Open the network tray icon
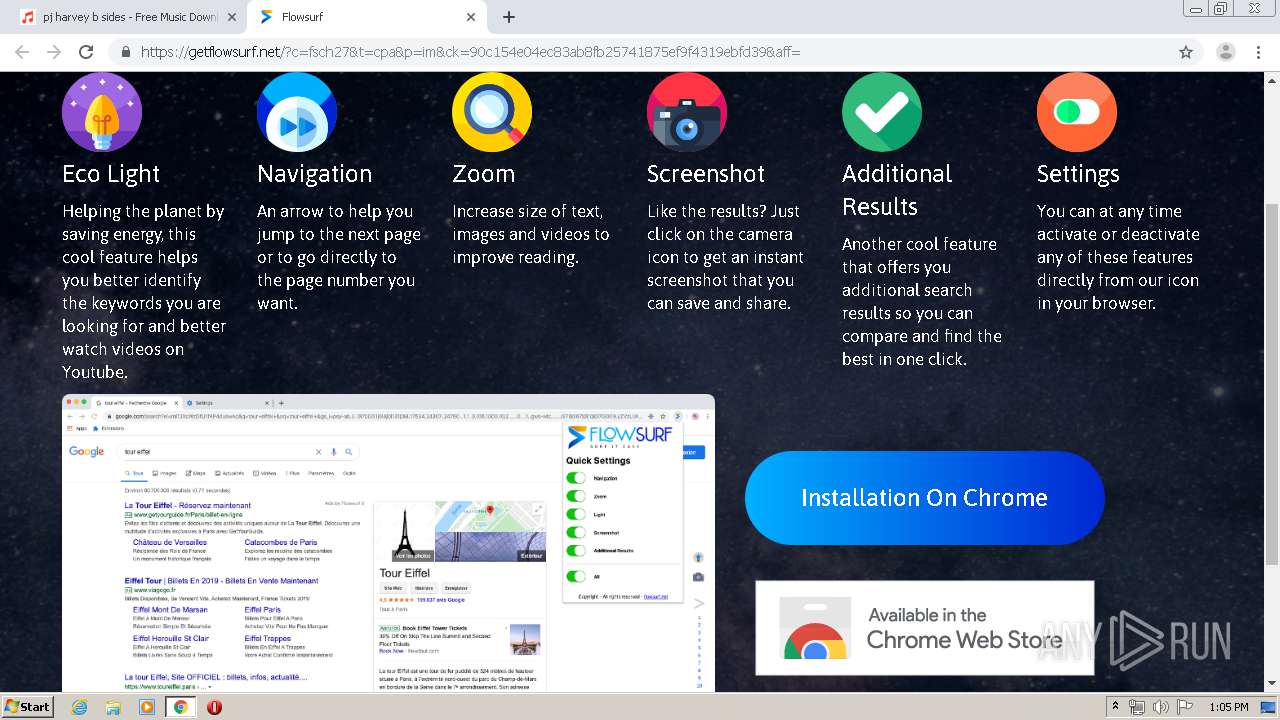Screen dimensions: 1280x720 pos(1137,707)
